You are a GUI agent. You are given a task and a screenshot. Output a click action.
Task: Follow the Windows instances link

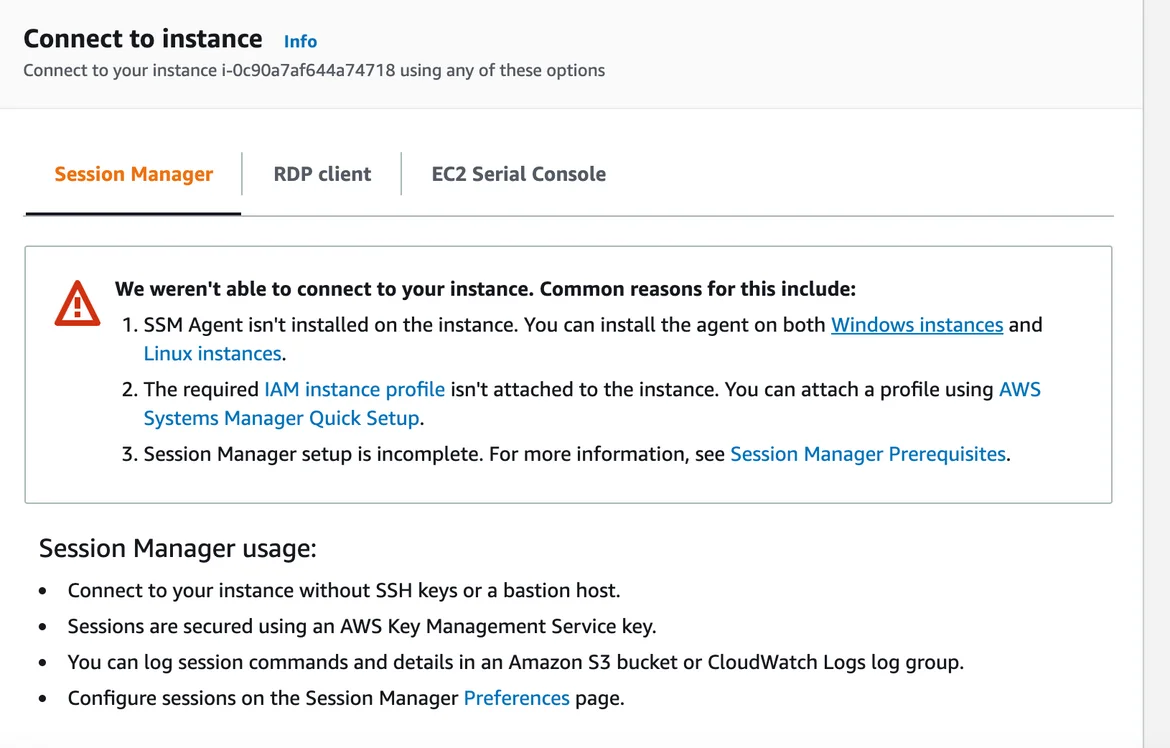[x=916, y=325]
